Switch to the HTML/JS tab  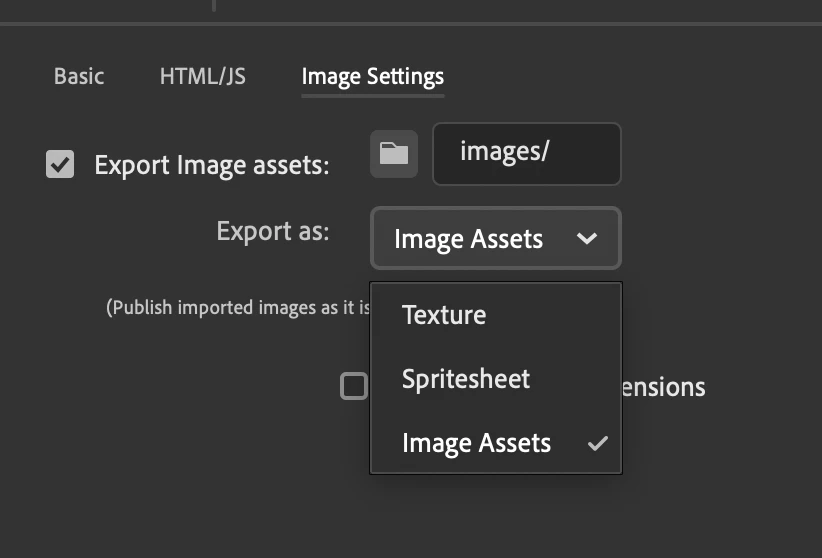[203, 76]
